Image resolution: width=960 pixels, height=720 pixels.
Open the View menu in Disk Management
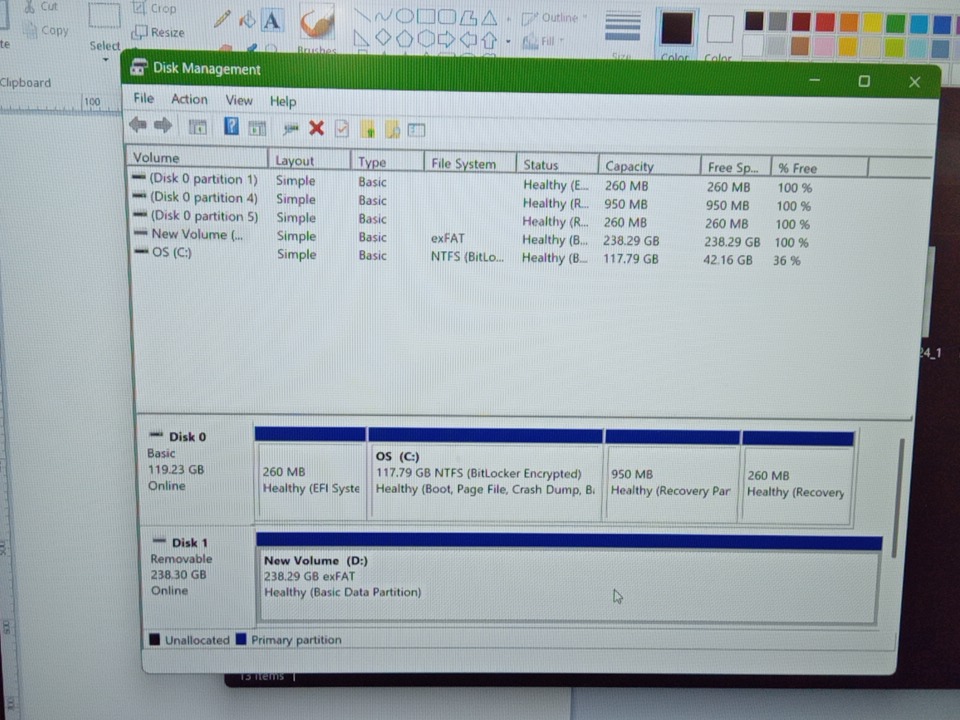pos(239,100)
